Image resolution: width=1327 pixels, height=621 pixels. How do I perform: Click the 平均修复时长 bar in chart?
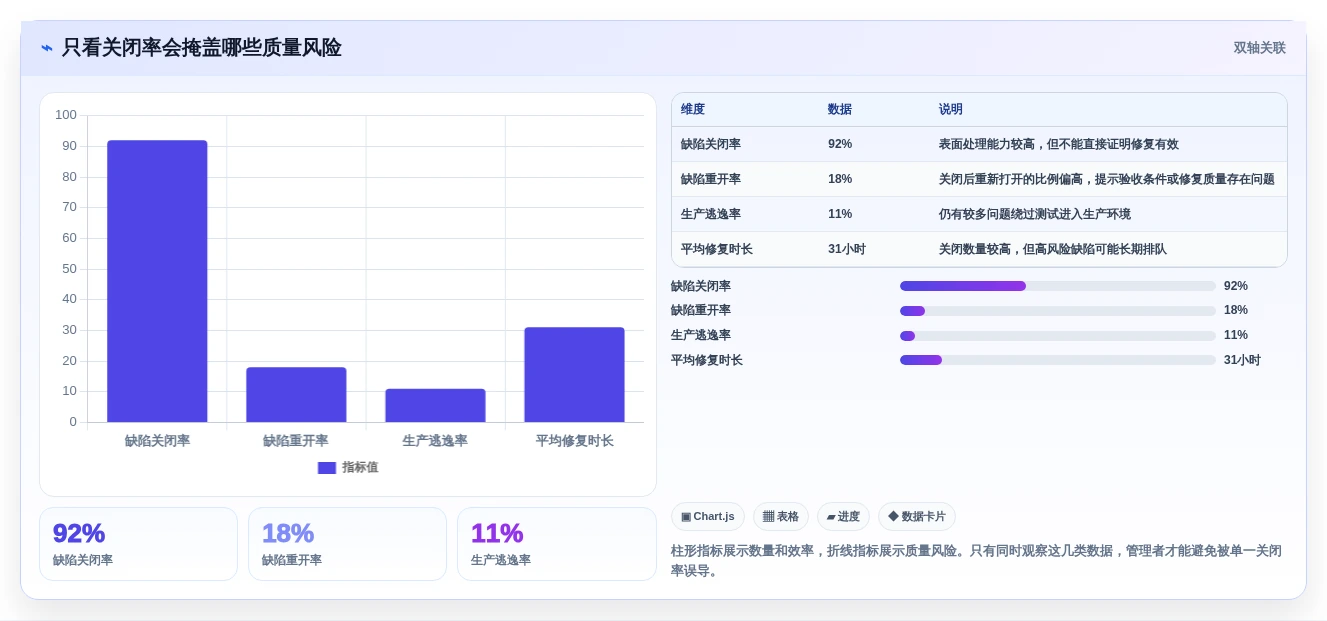(x=574, y=375)
